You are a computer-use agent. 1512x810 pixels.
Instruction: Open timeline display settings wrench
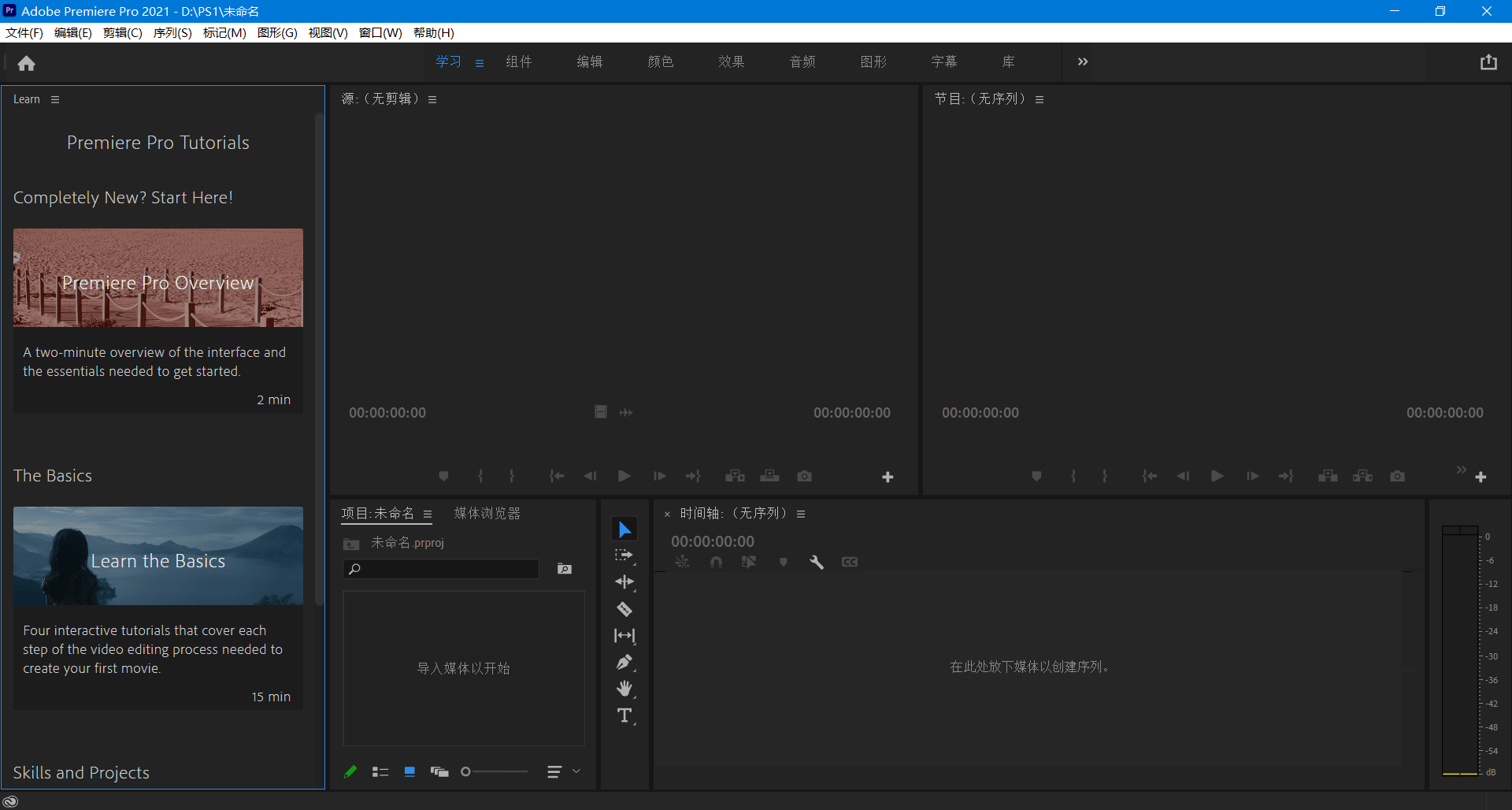click(x=817, y=562)
